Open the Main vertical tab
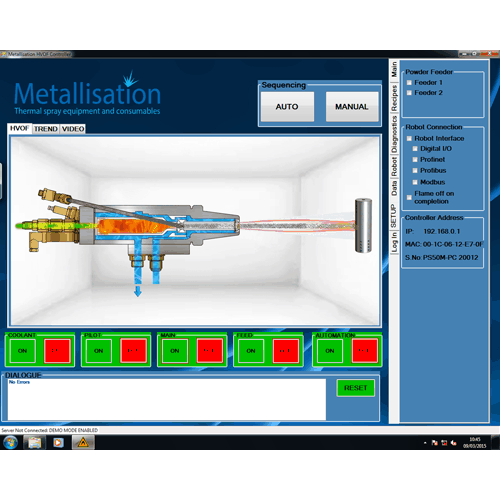 pyautogui.click(x=394, y=69)
